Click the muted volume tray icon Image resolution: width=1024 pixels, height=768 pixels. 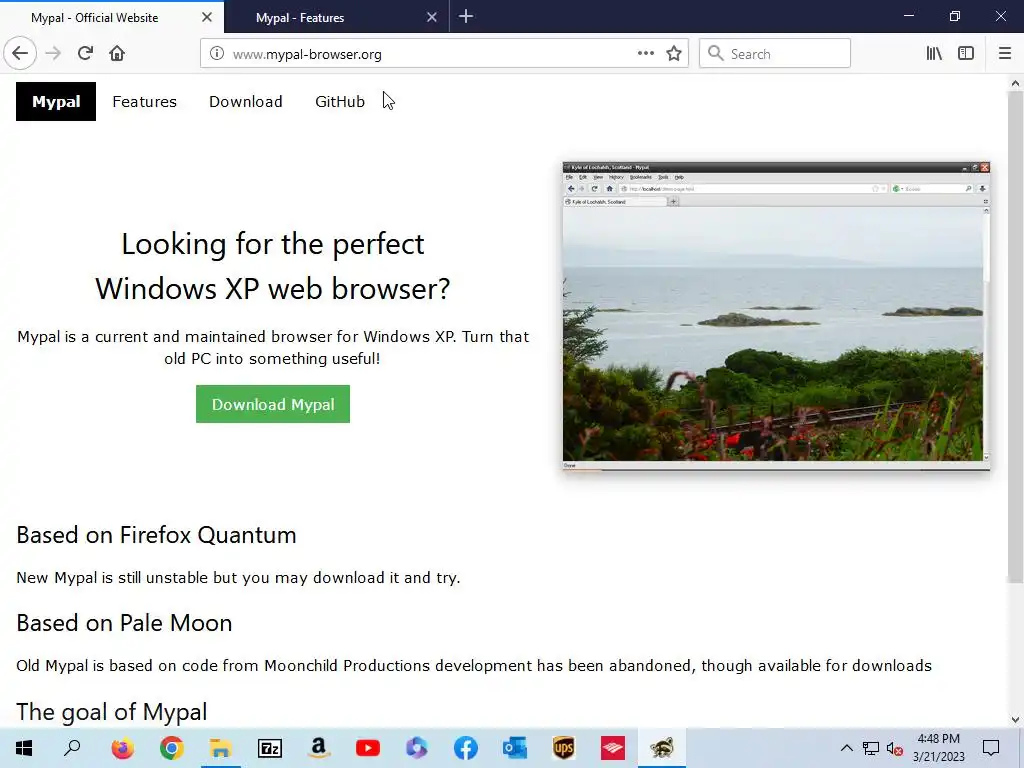click(x=895, y=748)
